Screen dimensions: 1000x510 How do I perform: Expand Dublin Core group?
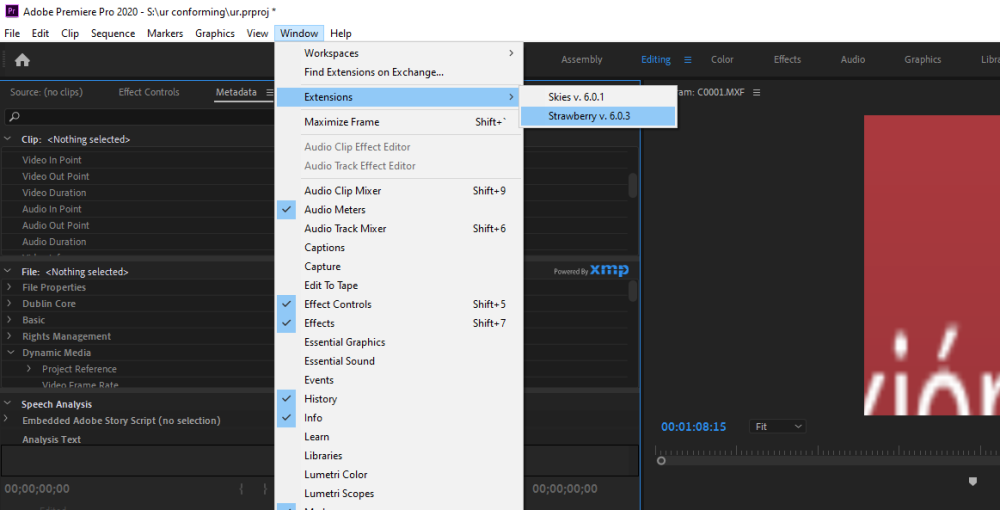(9, 303)
